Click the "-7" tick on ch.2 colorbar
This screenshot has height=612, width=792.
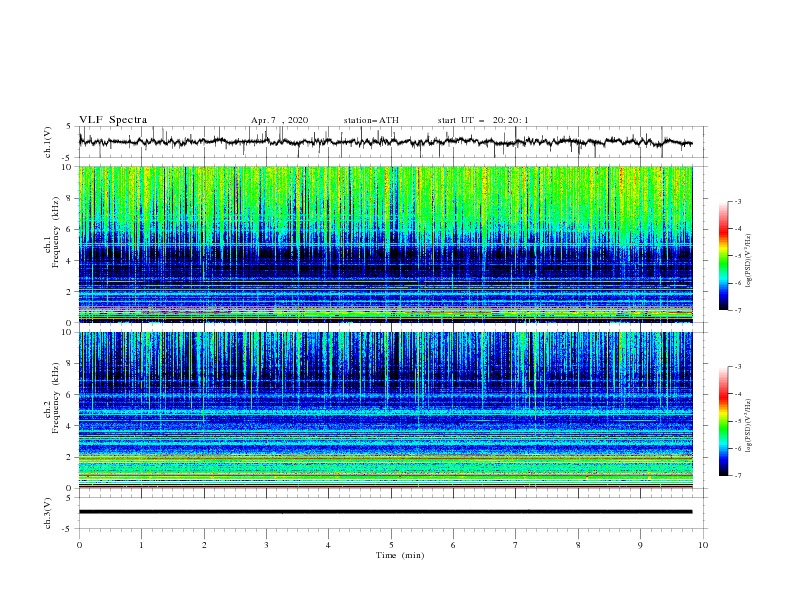pyautogui.click(x=737, y=475)
